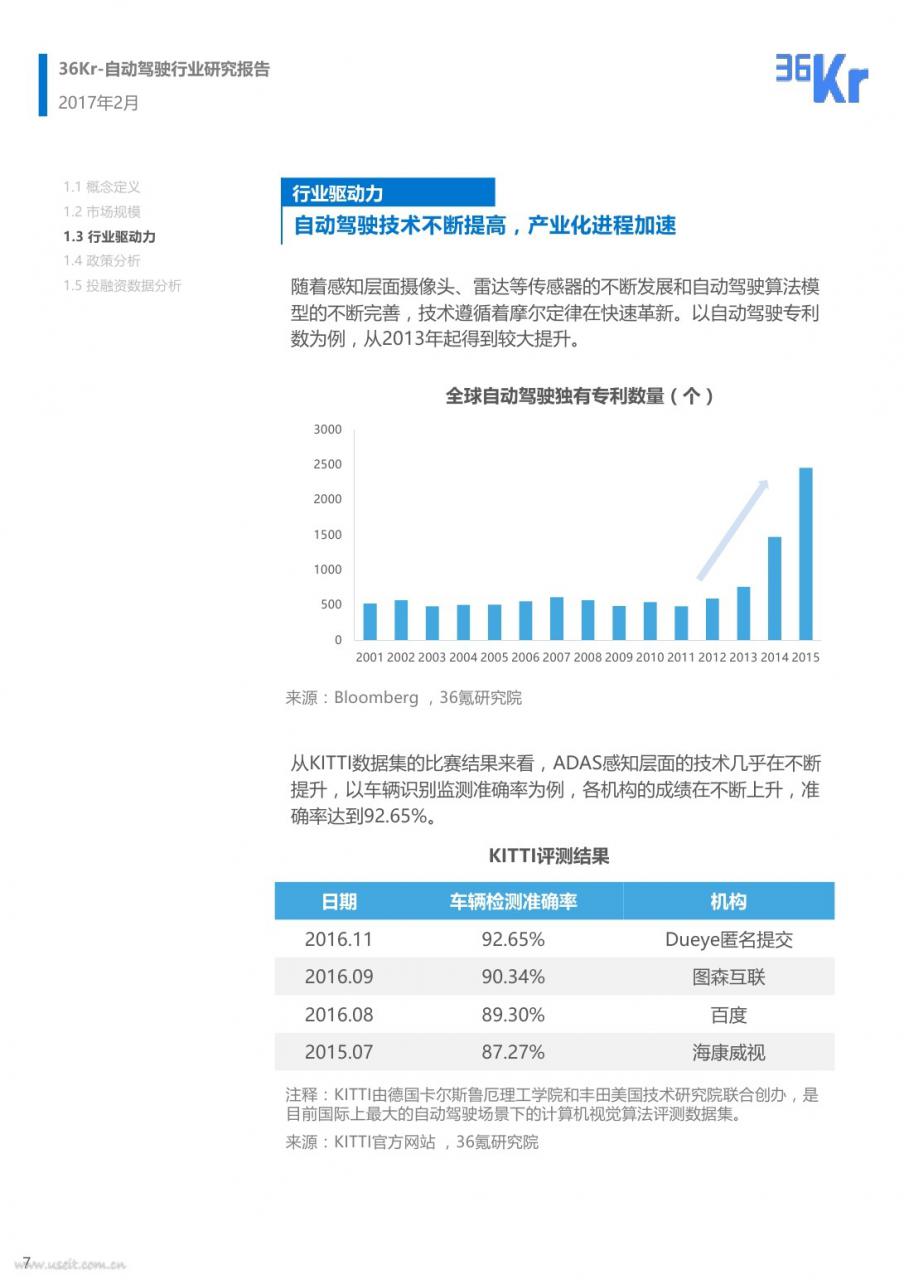Click the Dueye匿名提交 cell
This screenshot has width=904, height=1280.
729,940
